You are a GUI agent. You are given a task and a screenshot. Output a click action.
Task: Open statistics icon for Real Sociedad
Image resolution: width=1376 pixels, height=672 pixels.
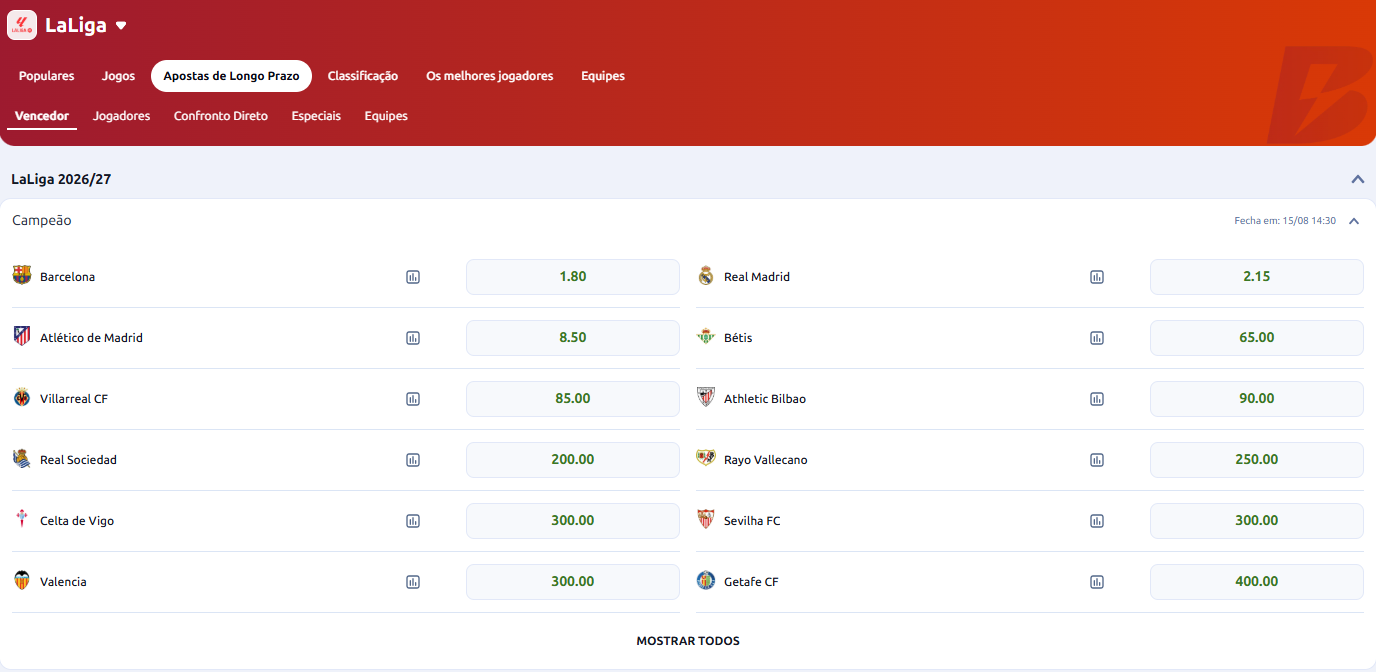coord(413,460)
